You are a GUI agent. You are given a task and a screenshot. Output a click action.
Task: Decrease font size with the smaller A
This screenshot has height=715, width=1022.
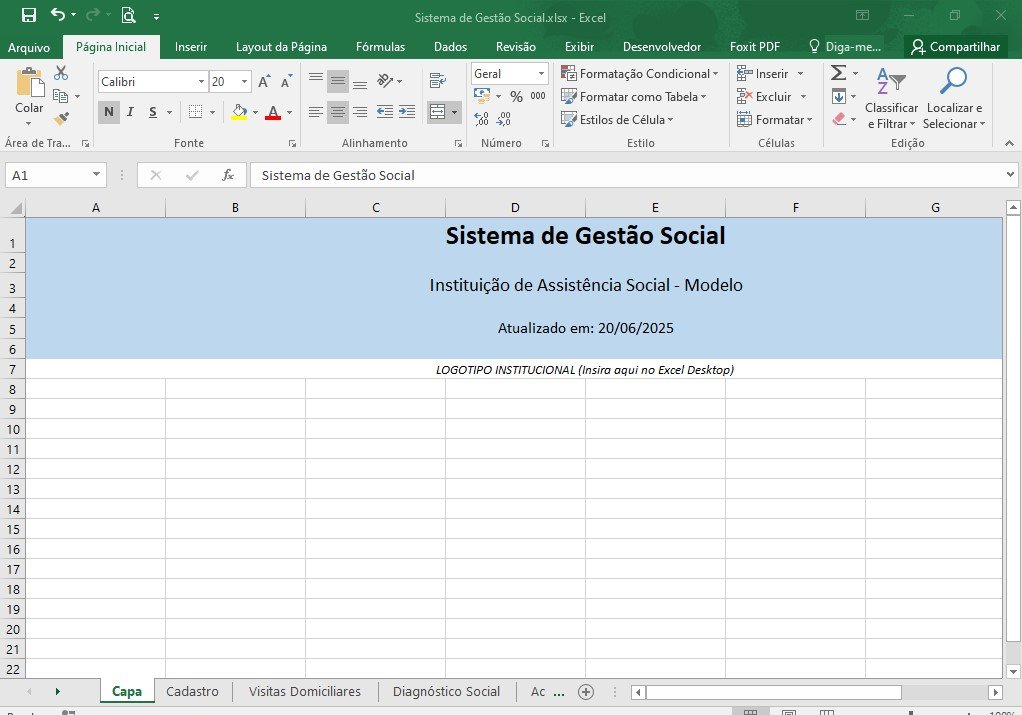click(x=286, y=81)
